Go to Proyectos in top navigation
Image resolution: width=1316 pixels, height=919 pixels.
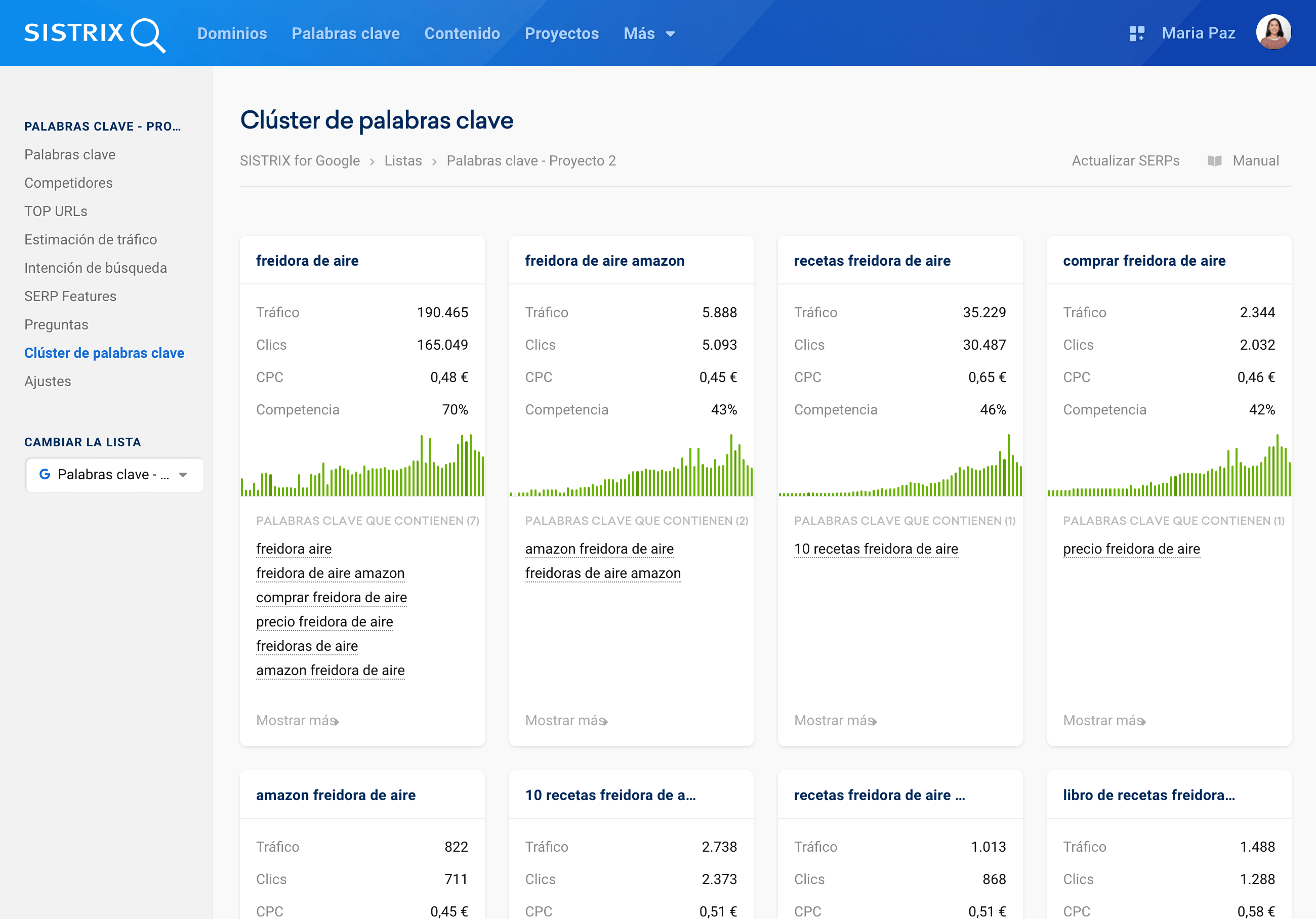(561, 33)
